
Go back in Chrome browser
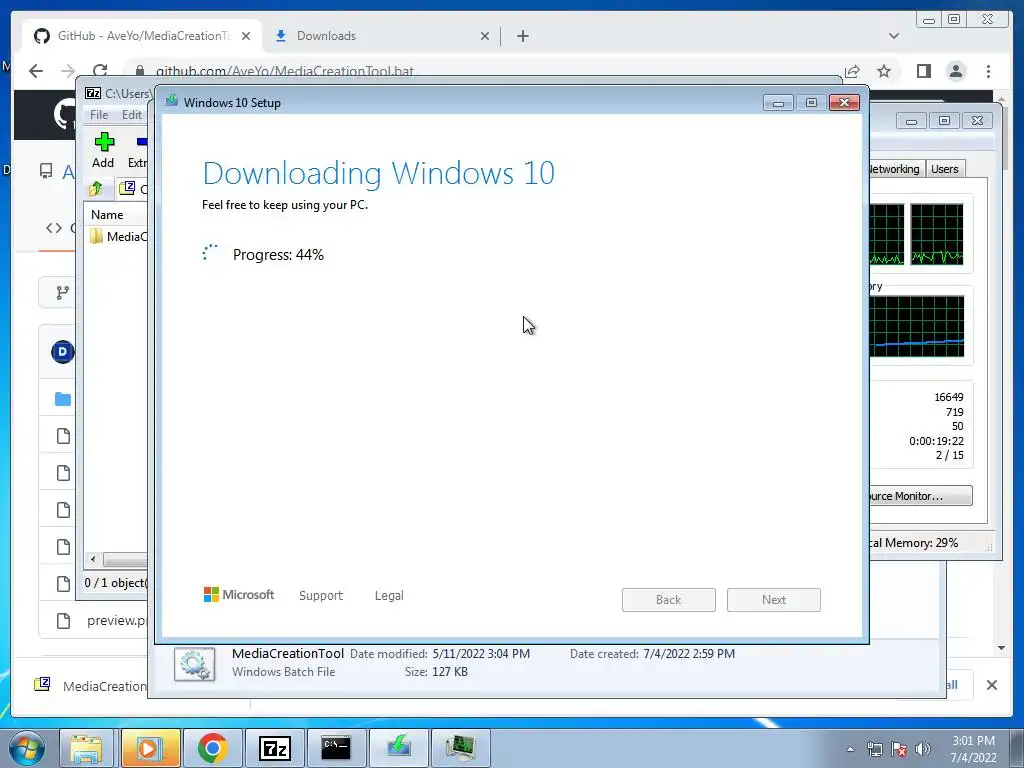point(36,71)
